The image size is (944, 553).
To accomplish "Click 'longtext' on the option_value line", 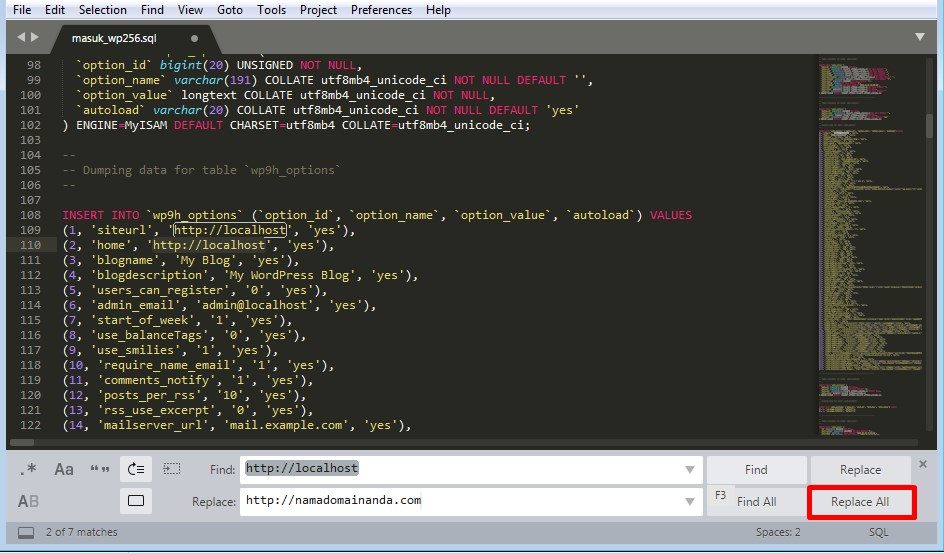I will pyautogui.click(x=209, y=95).
